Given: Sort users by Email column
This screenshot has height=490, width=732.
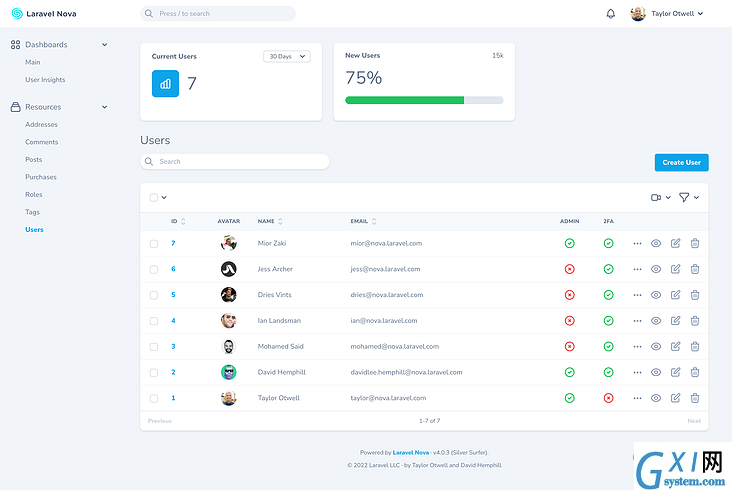Looking at the screenshot, I should click(363, 221).
